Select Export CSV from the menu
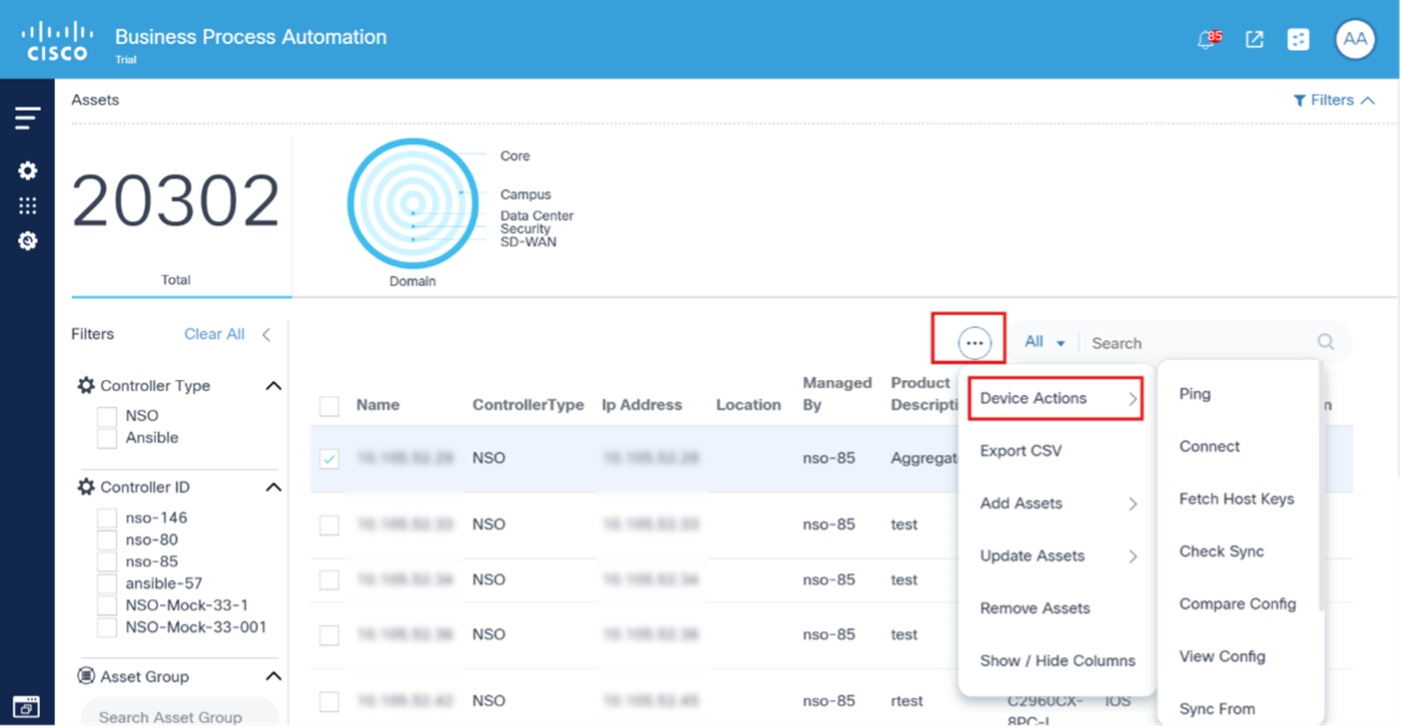The width and height of the screenshot is (1404, 728). coord(1021,451)
